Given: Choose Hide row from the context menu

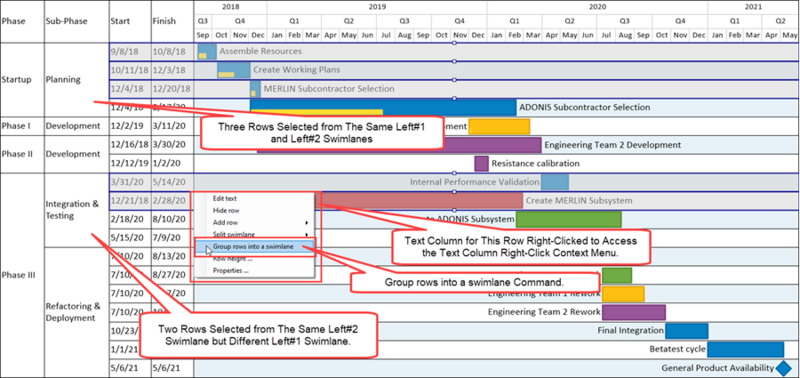Looking at the screenshot, I should pyautogui.click(x=226, y=210).
